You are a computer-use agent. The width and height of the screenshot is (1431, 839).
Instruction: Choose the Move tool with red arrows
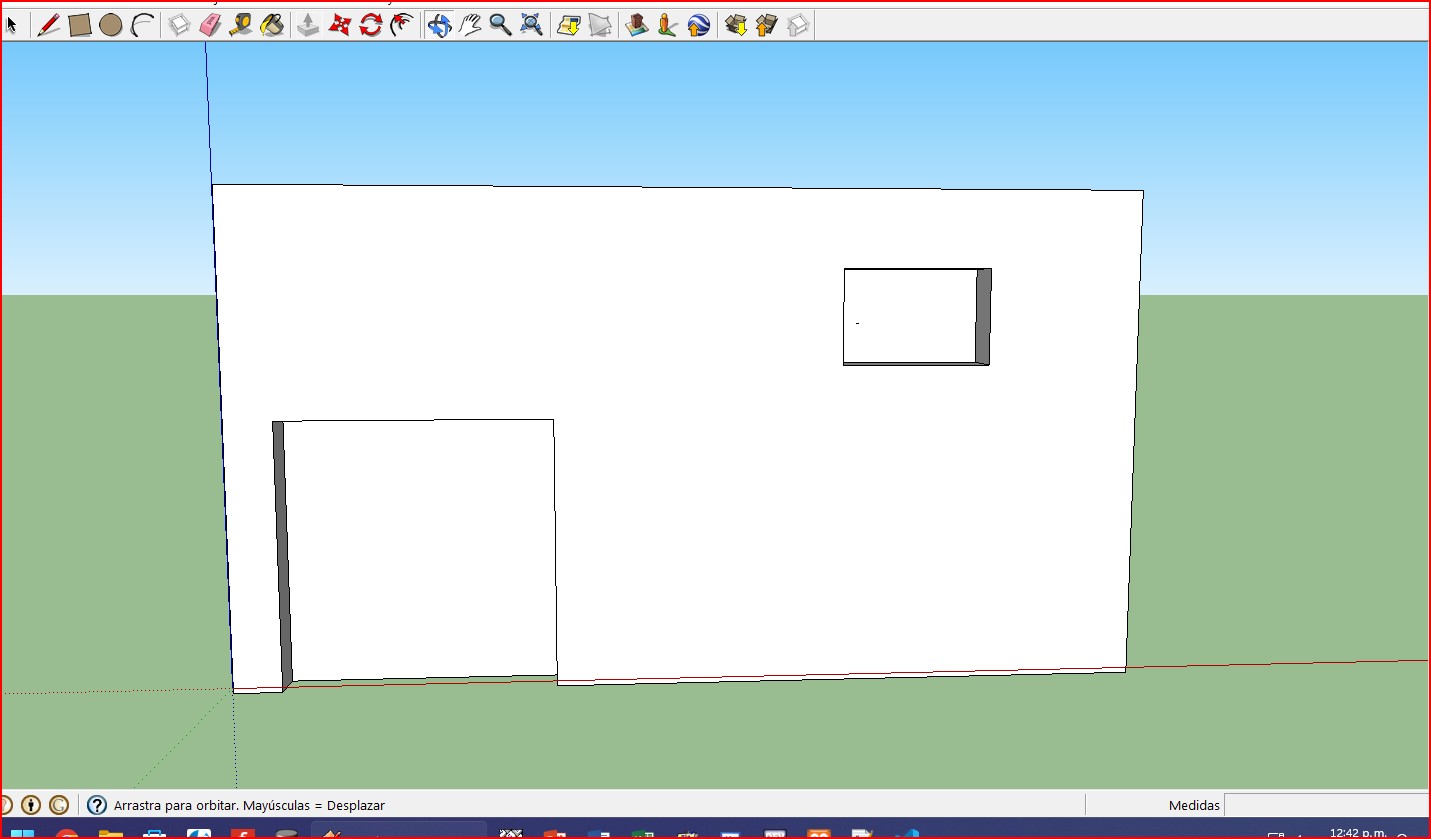[340, 25]
